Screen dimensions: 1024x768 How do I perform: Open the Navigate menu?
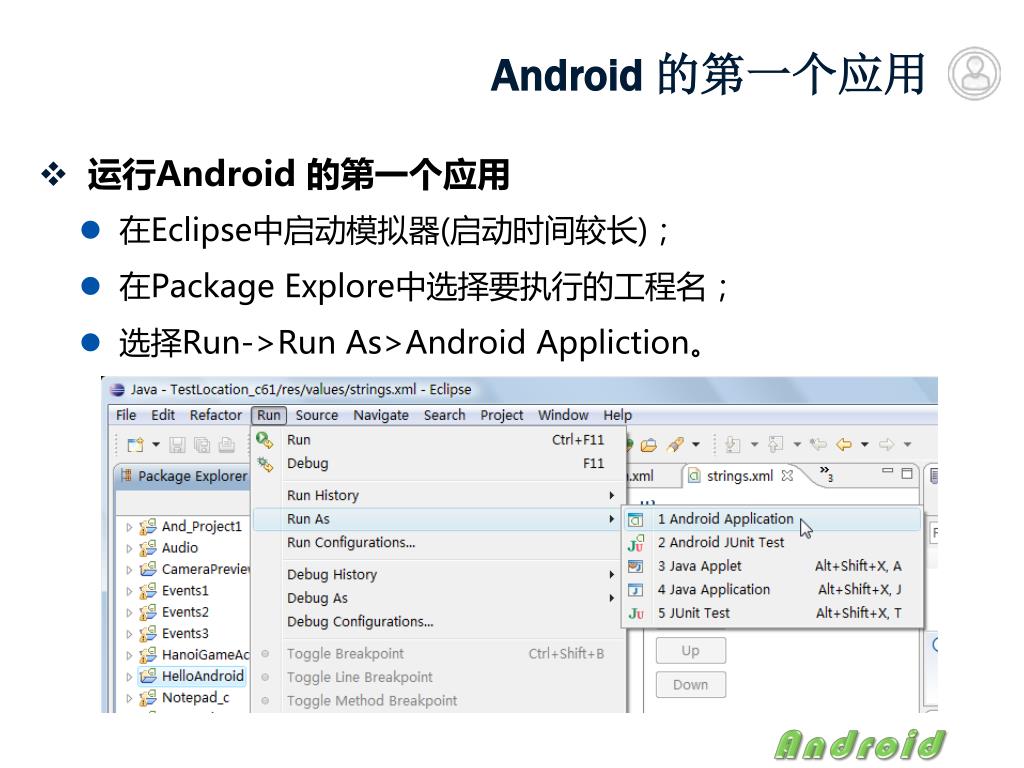tap(381, 415)
